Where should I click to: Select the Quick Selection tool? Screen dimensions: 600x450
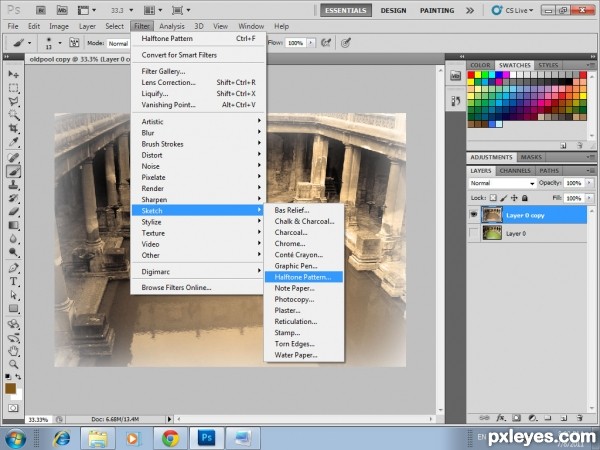[13, 115]
